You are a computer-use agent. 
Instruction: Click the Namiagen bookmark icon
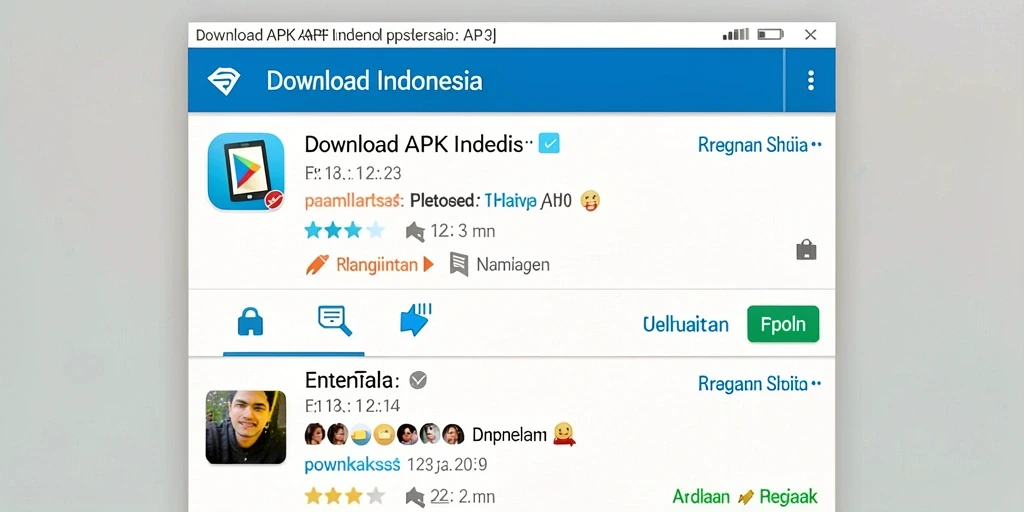click(459, 264)
